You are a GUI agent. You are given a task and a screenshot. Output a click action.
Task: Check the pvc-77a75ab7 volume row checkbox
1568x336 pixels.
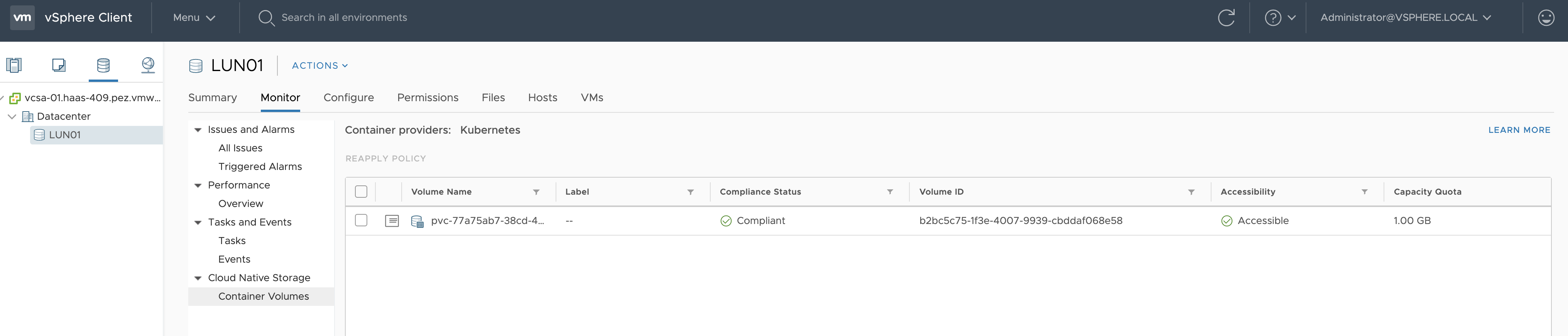click(361, 220)
